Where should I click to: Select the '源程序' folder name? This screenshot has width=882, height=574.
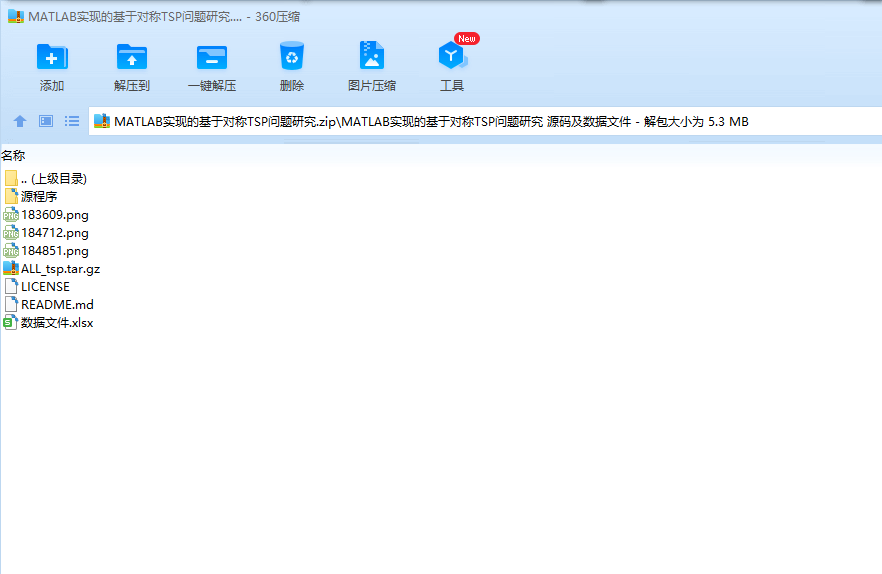point(39,196)
